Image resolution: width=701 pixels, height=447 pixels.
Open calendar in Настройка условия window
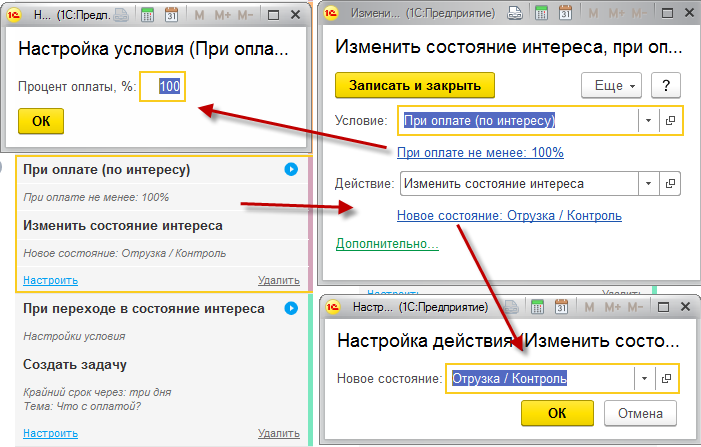click(171, 16)
